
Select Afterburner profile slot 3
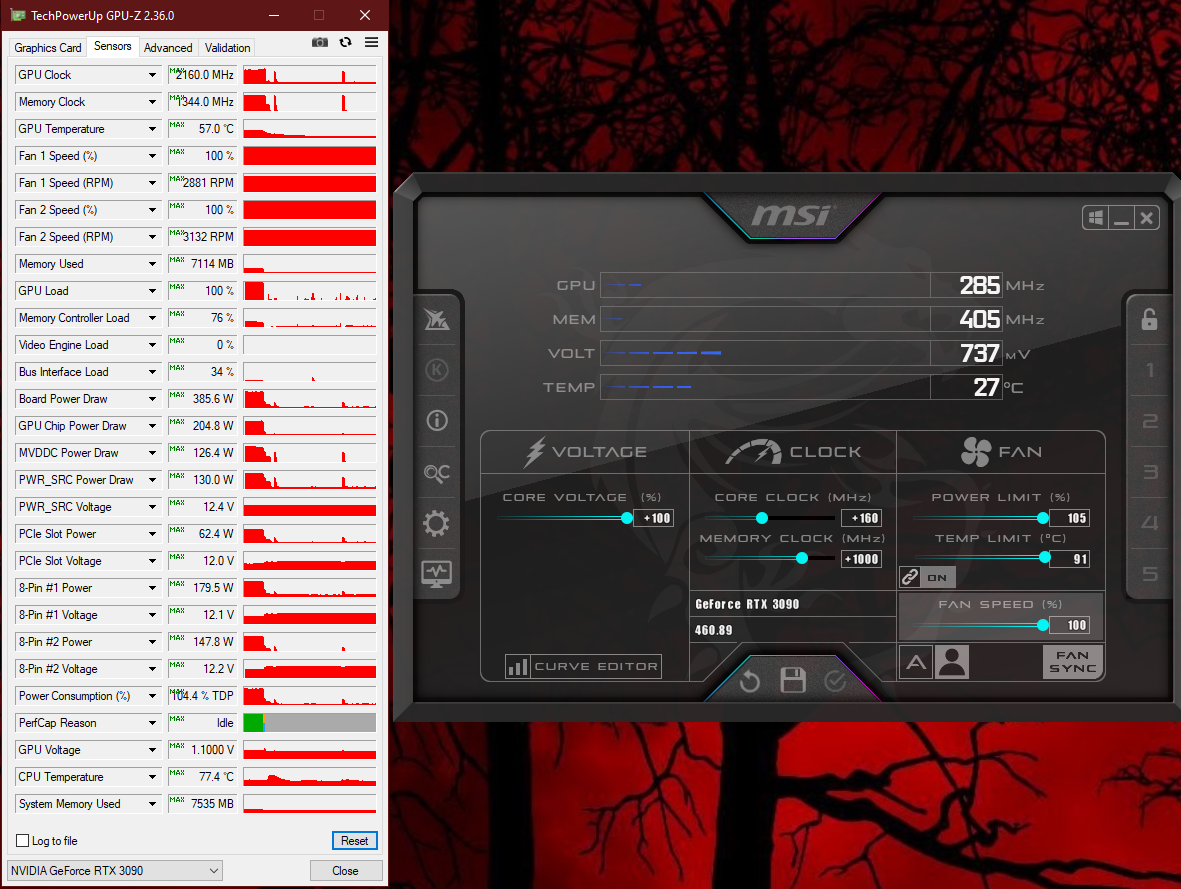(x=1149, y=472)
